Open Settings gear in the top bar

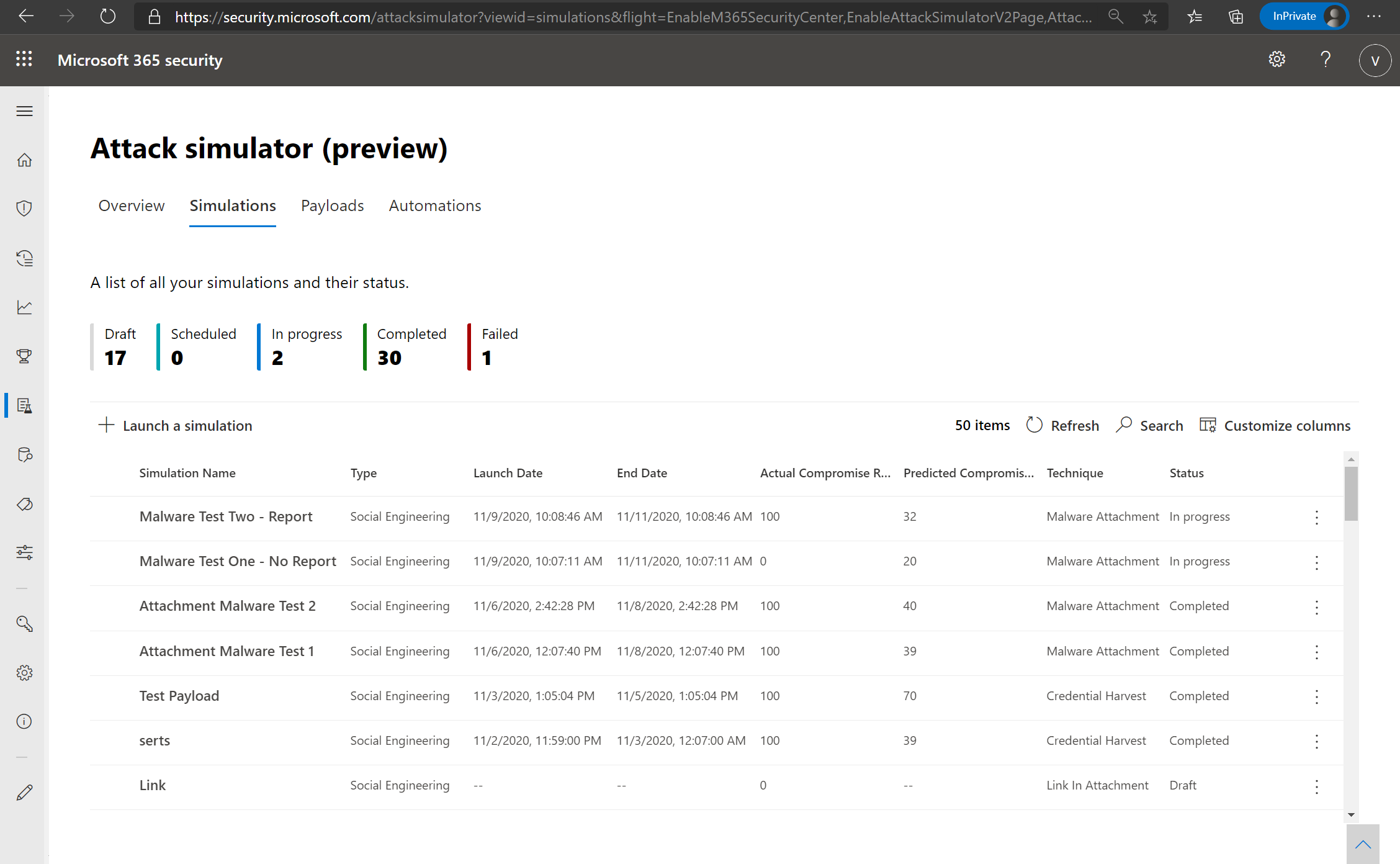(x=1277, y=59)
